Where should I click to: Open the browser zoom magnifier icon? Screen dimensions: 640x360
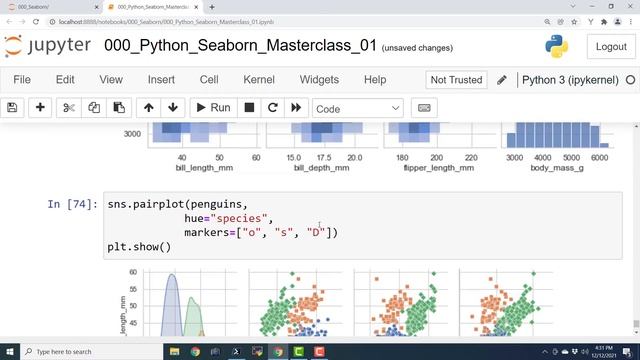[547, 22]
